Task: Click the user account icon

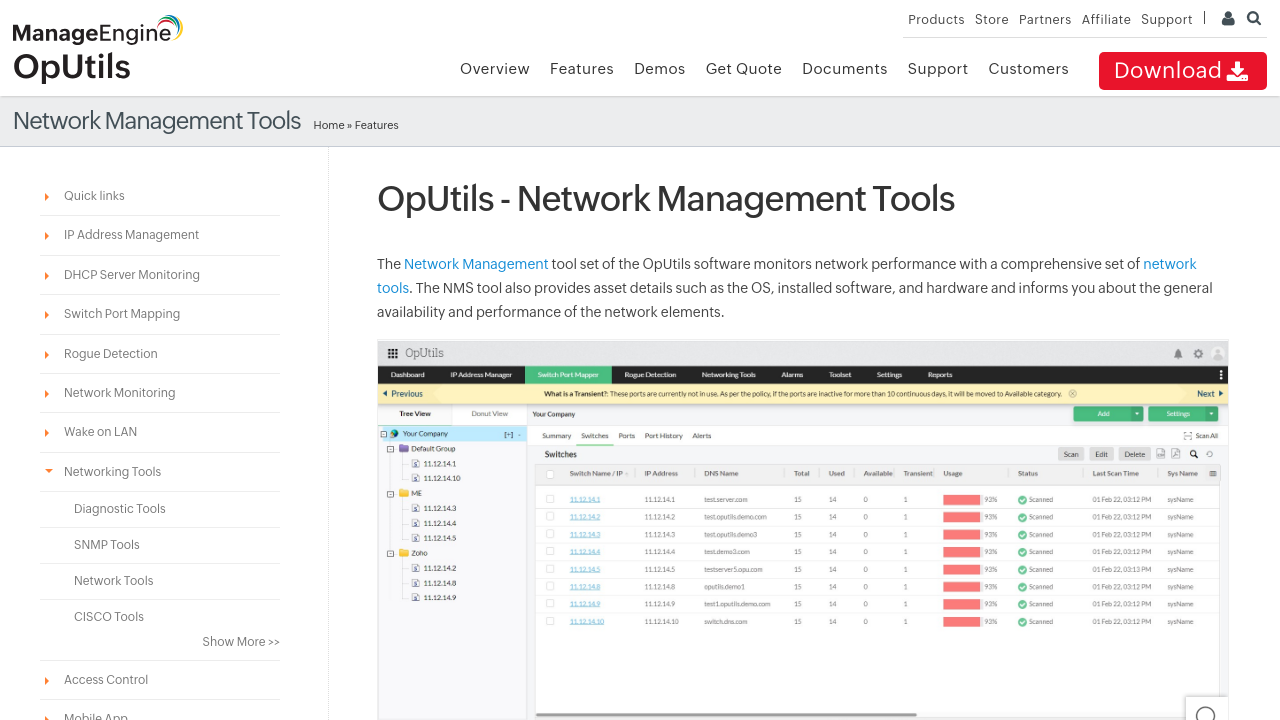Action: click(x=1228, y=19)
